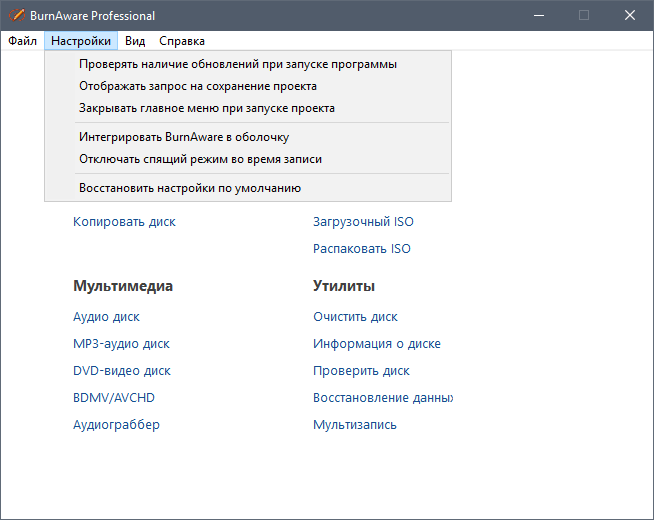Select Интегрировать BurnAware в оболочку

[248, 137]
